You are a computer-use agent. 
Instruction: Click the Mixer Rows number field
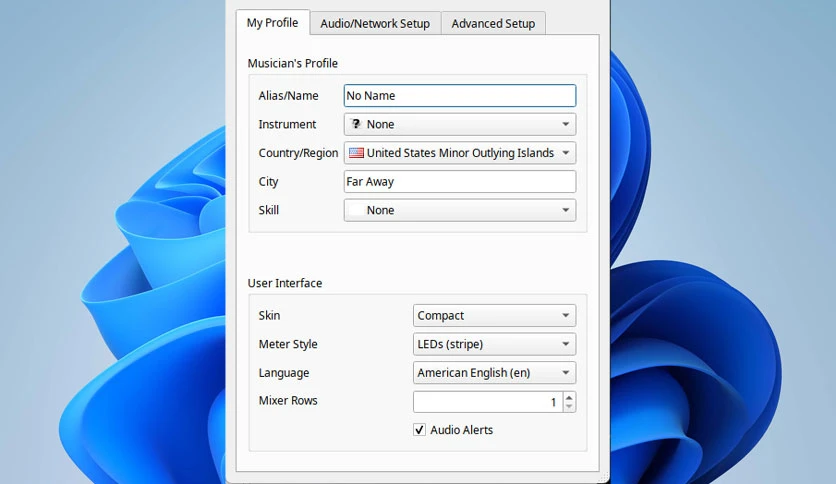pos(488,402)
